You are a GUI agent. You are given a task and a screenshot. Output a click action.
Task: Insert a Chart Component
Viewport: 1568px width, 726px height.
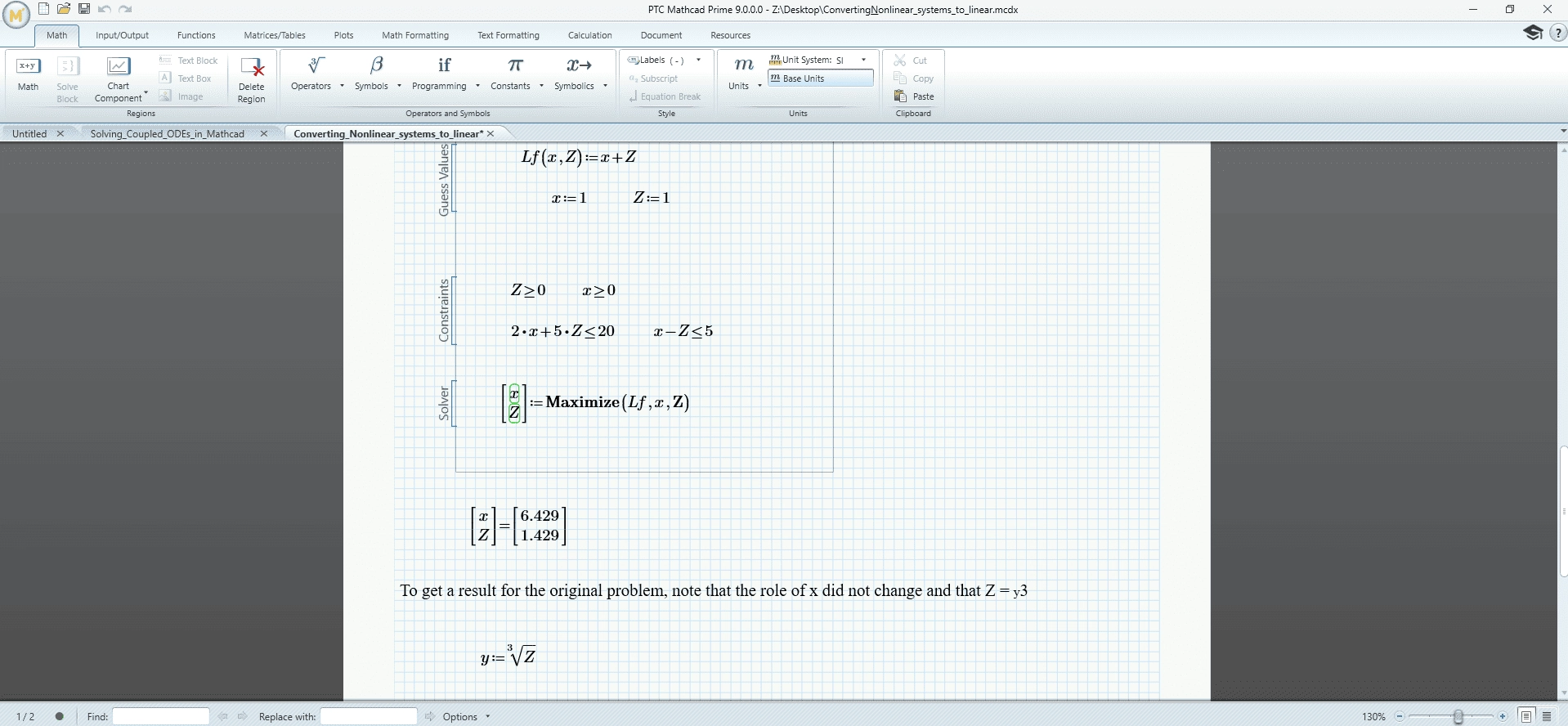point(119,78)
